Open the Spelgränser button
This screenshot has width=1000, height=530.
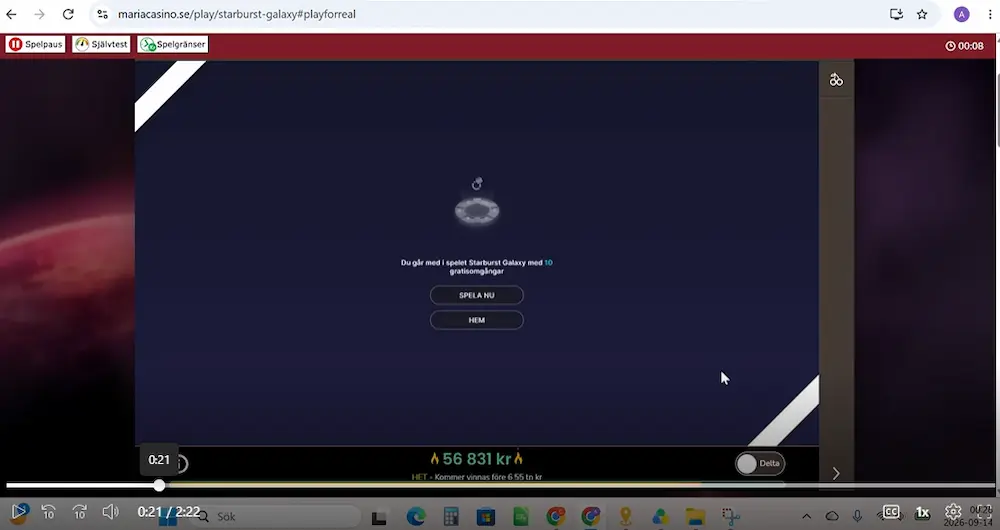click(173, 45)
